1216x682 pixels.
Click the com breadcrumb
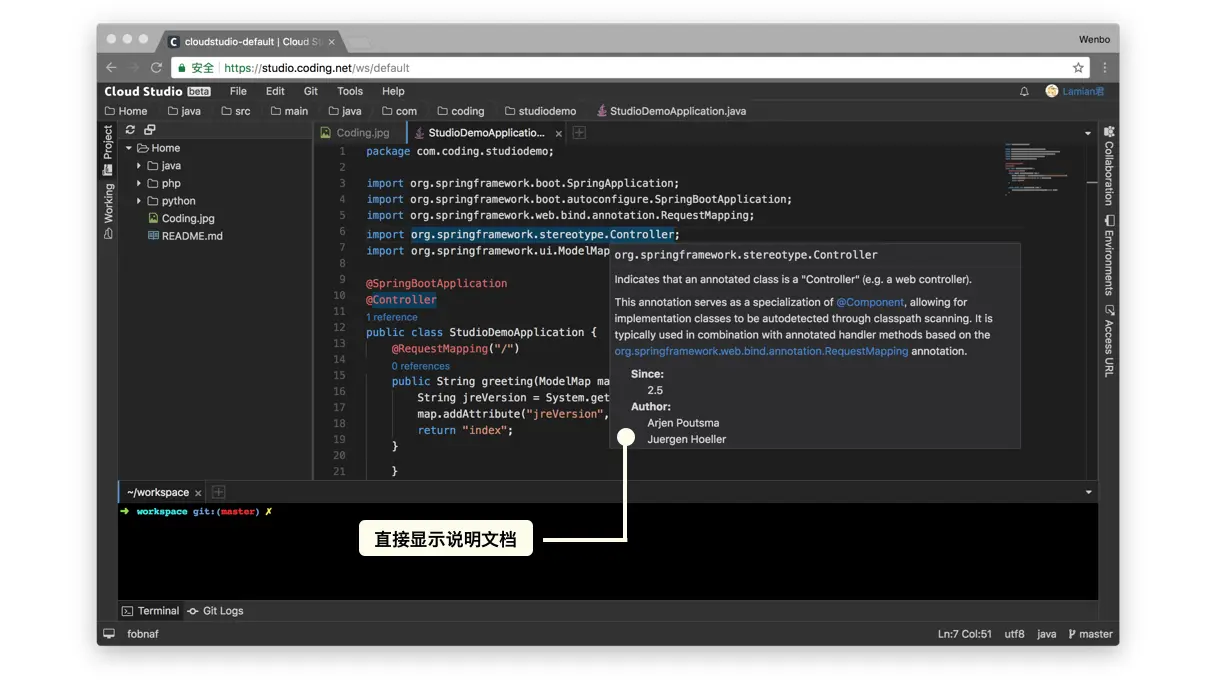(x=399, y=111)
